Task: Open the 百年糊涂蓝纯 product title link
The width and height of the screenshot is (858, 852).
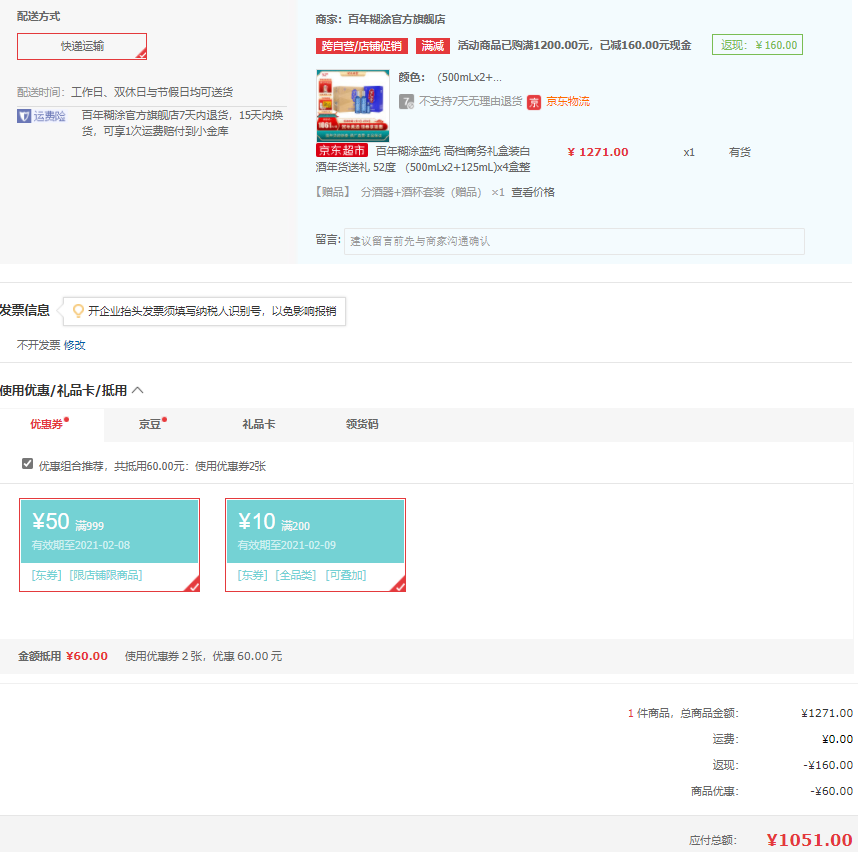Action: coord(423,159)
